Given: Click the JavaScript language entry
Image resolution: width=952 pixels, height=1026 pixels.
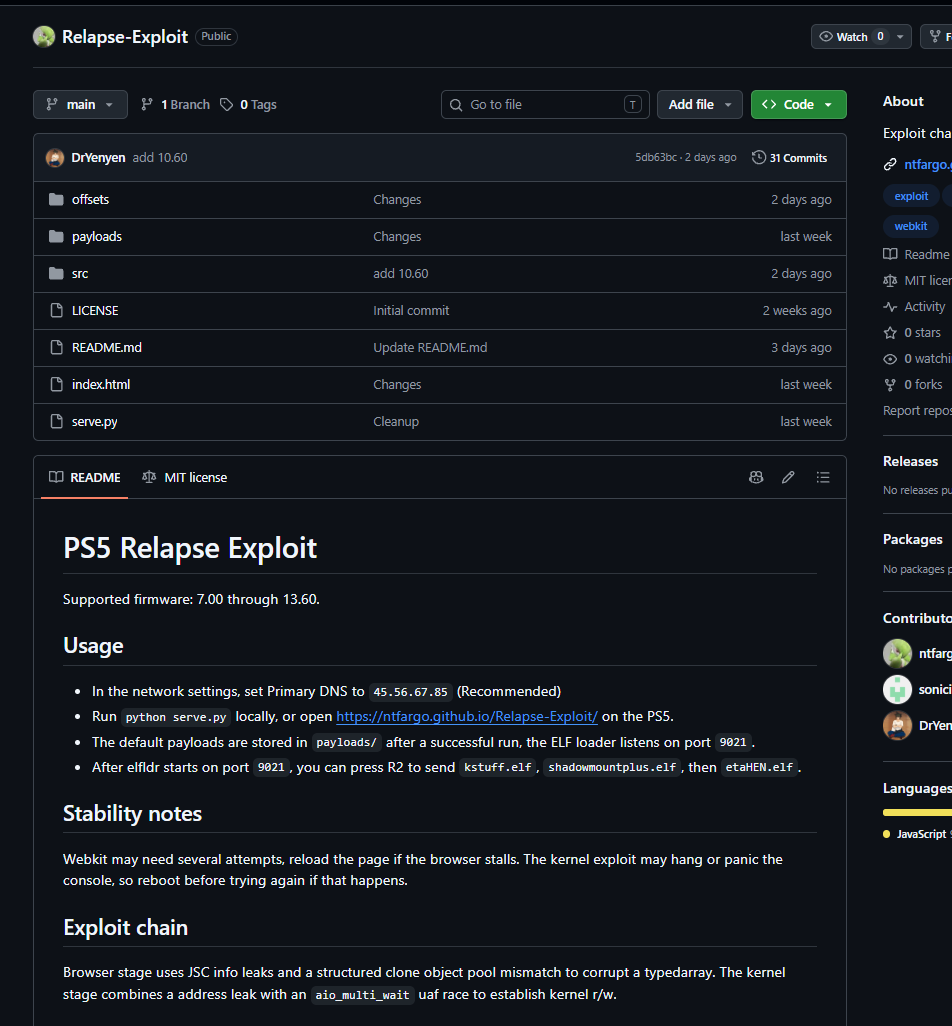Looking at the screenshot, I should [917, 834].
